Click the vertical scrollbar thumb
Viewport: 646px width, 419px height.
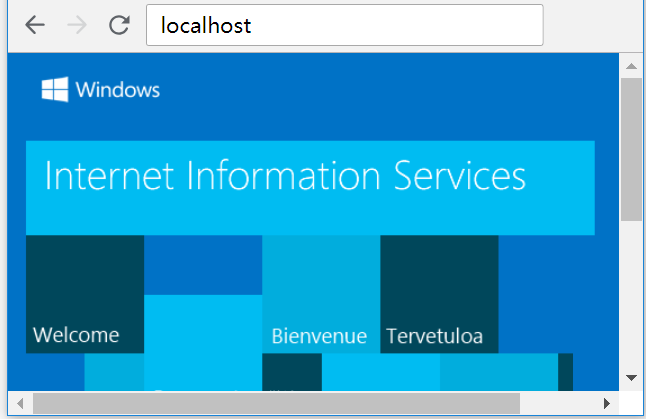coord(631,150)
